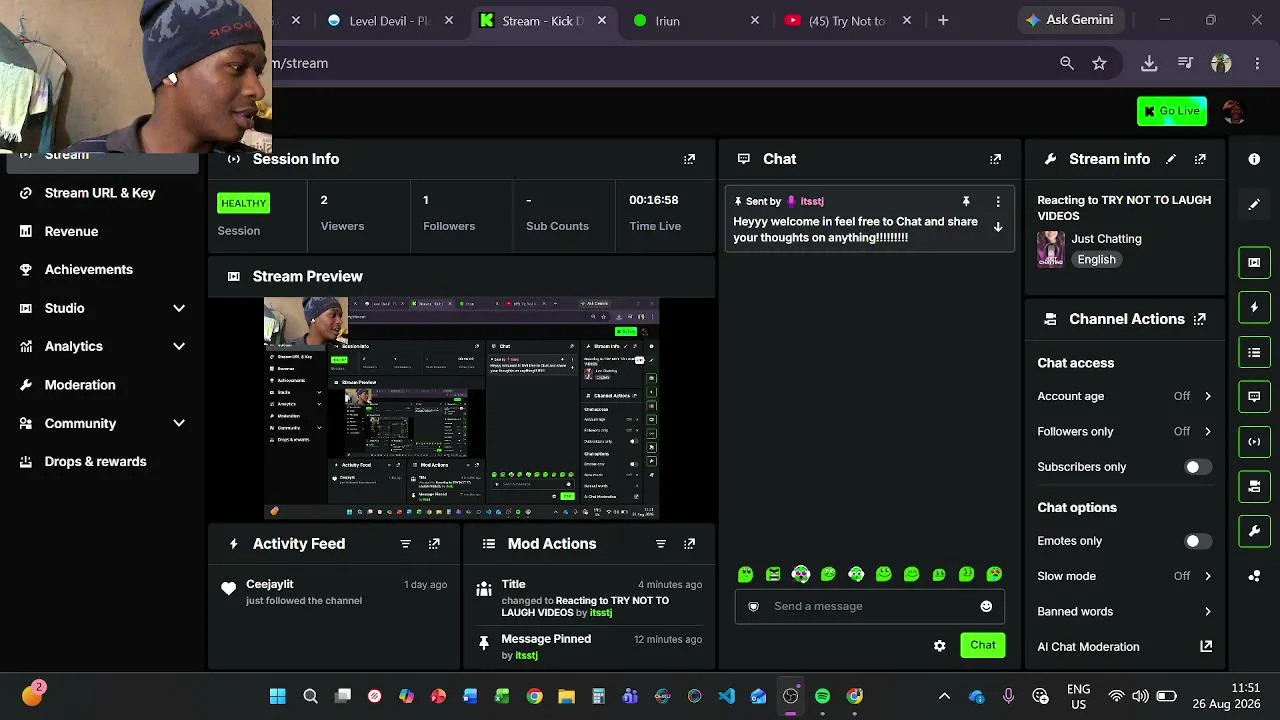Screen dimensions: 1280x720
Task: Open AI Chat Moderation link
Action: click(1125, 647)
